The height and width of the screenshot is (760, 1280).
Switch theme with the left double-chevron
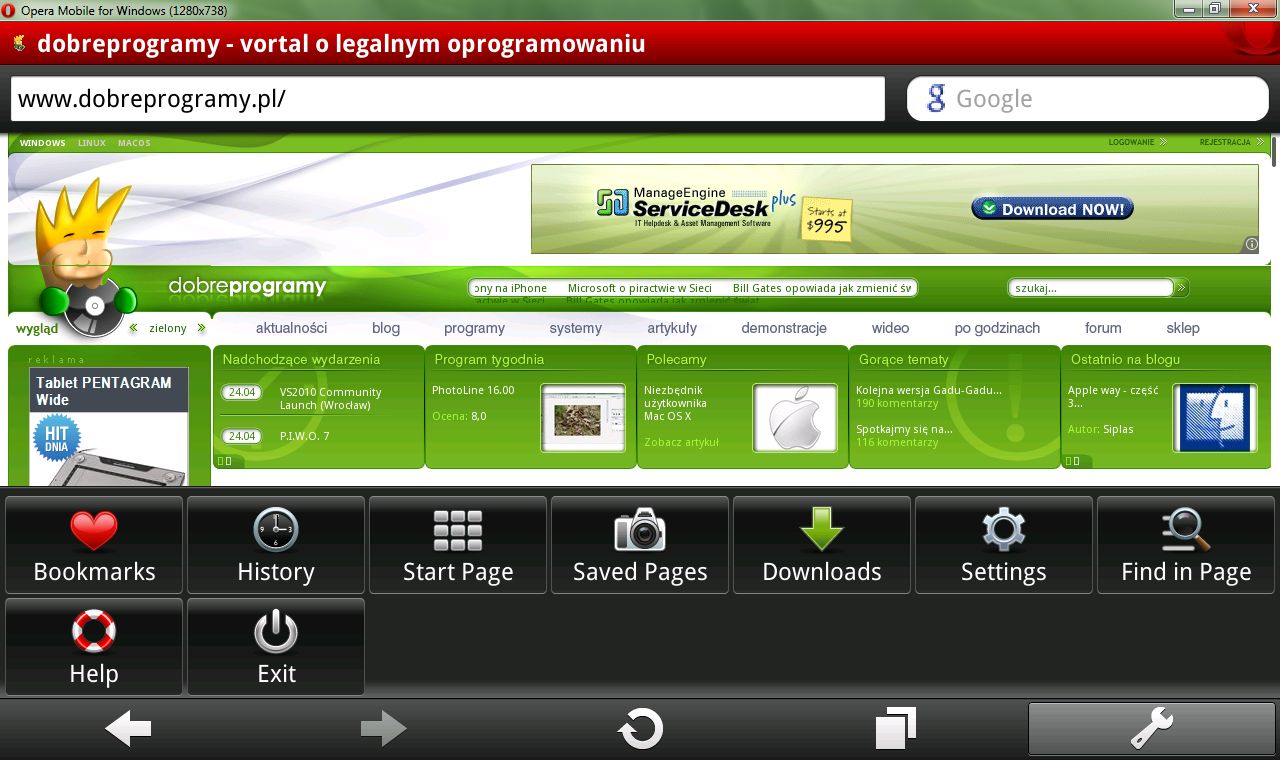[134, 328]
